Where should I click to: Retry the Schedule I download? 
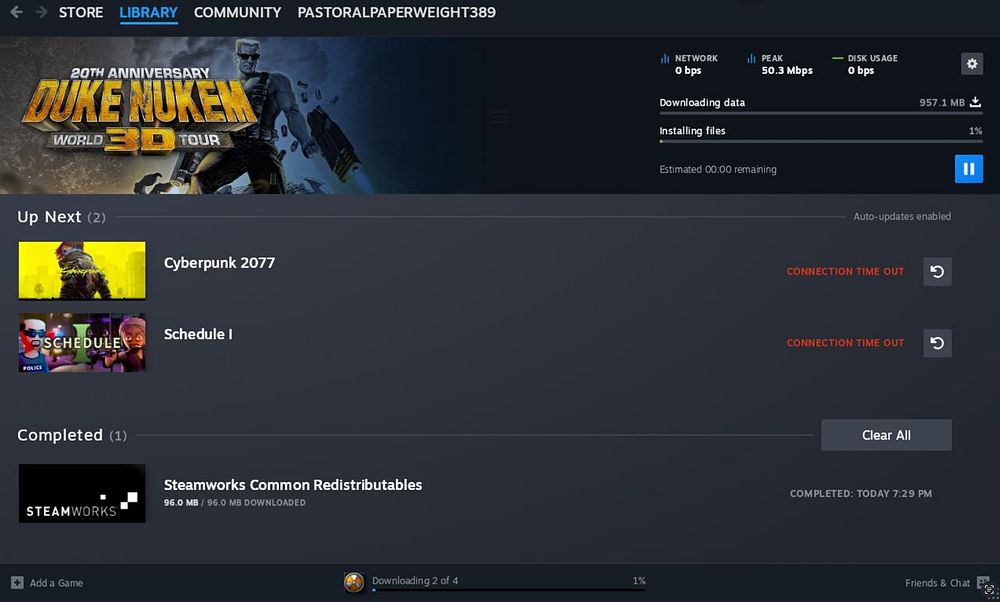pos(937,343)
